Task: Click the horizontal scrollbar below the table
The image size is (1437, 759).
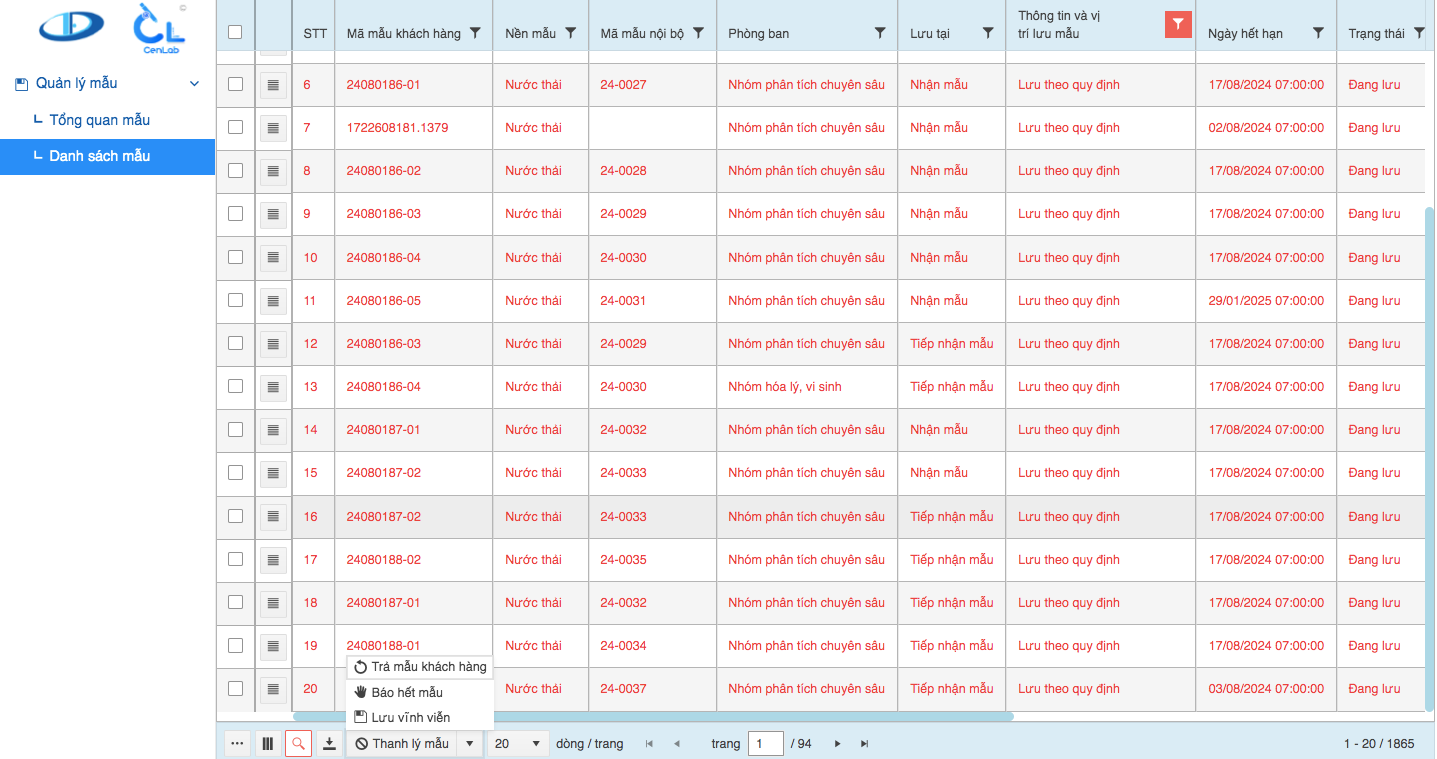Action: (653, 716)
